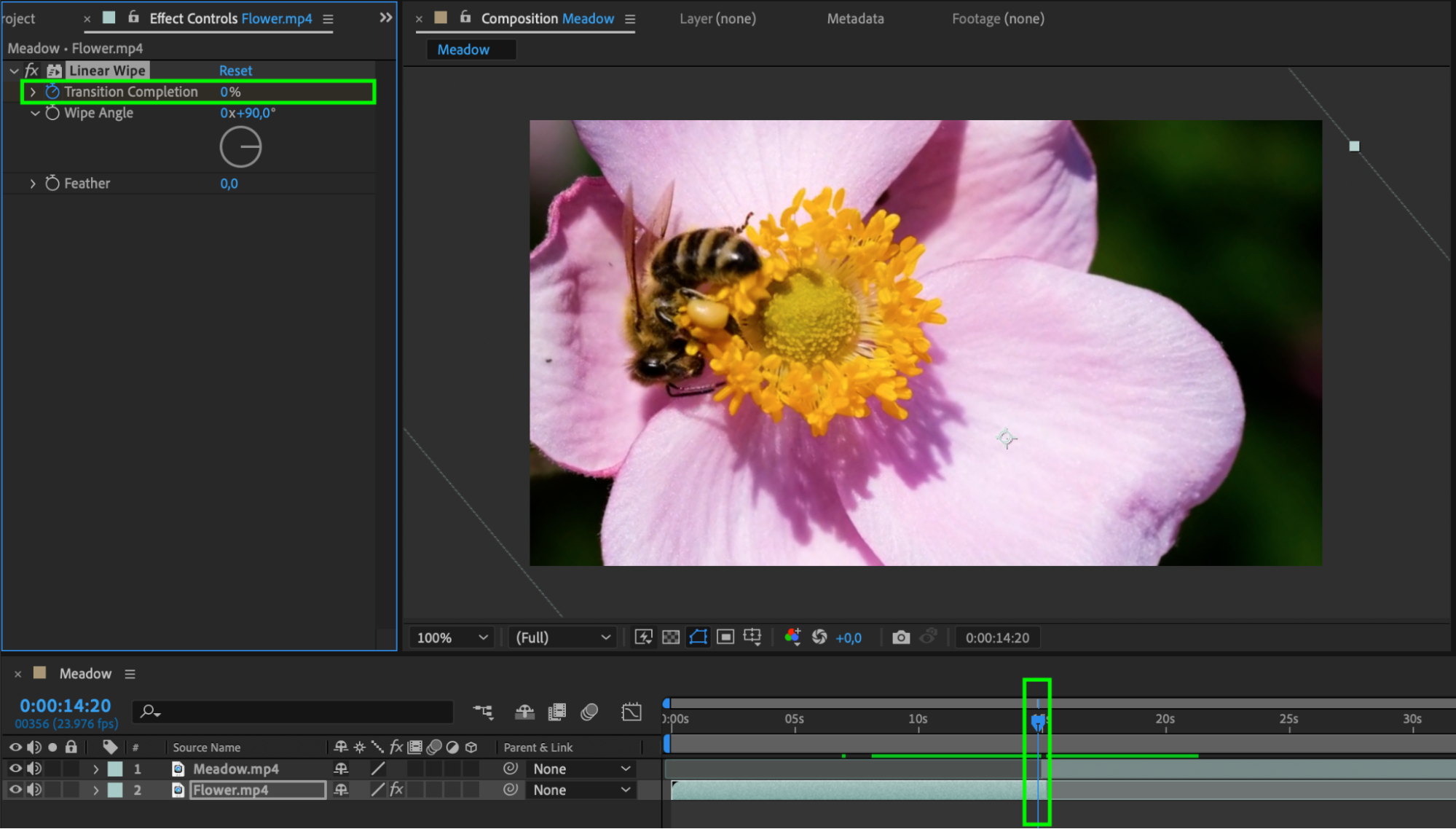
Task: Toggle the Transition Completion stopwatch
Action: tap(52, 92)
